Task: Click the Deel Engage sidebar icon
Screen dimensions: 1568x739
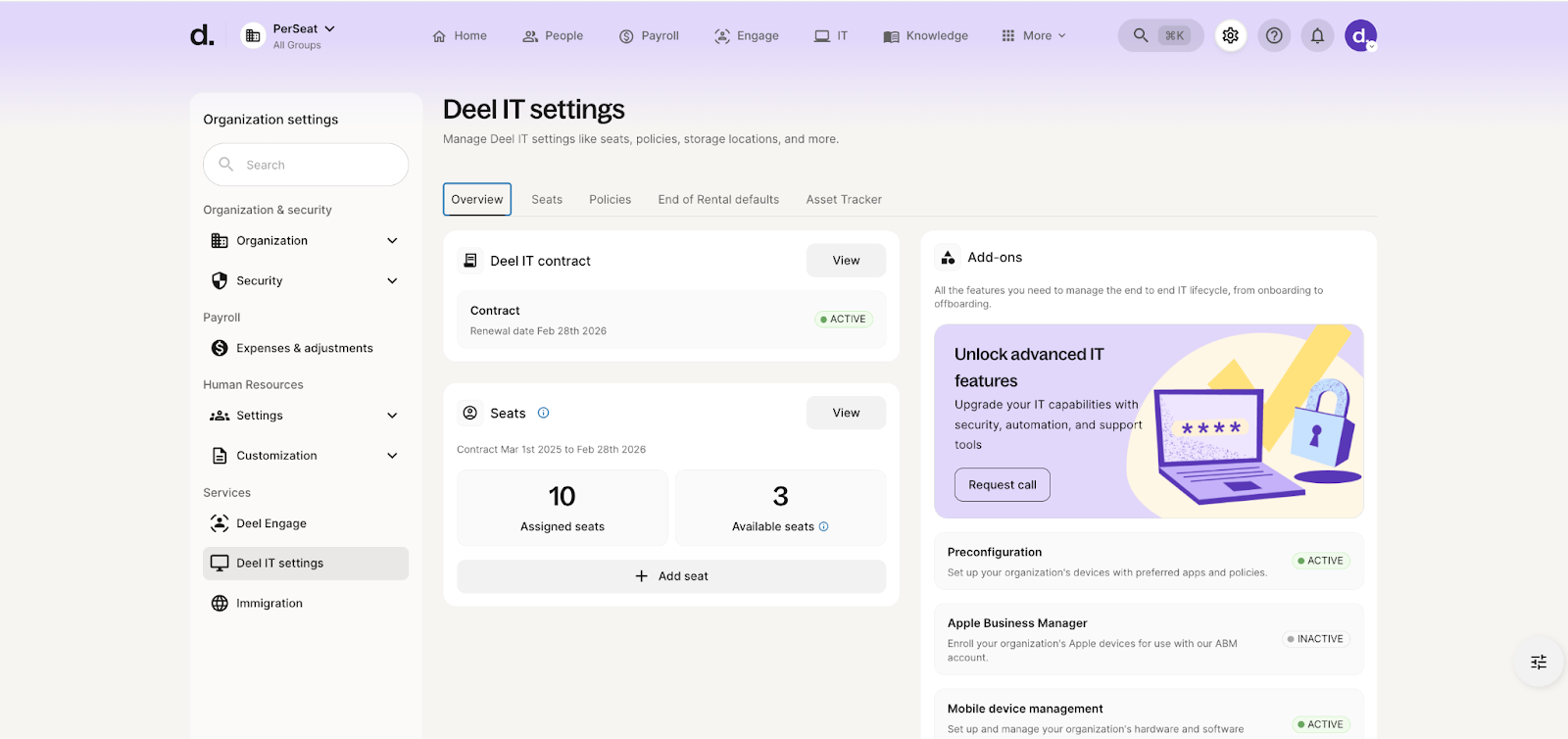Action: (220, 523)
